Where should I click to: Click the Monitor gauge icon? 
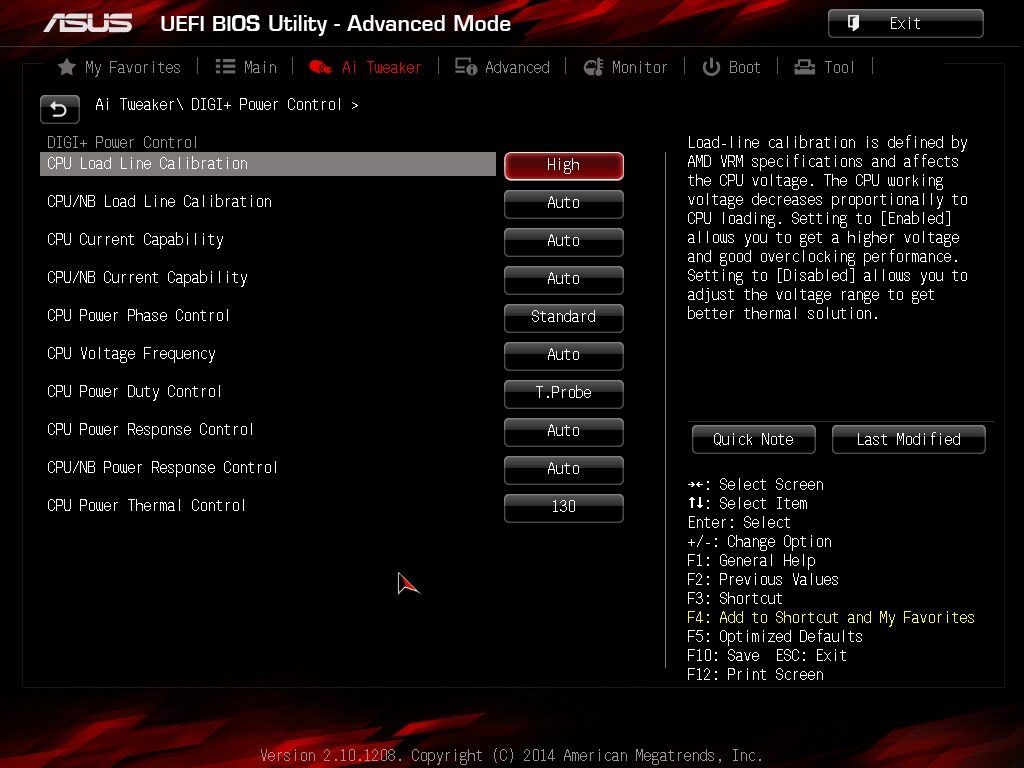pos(594,67)
